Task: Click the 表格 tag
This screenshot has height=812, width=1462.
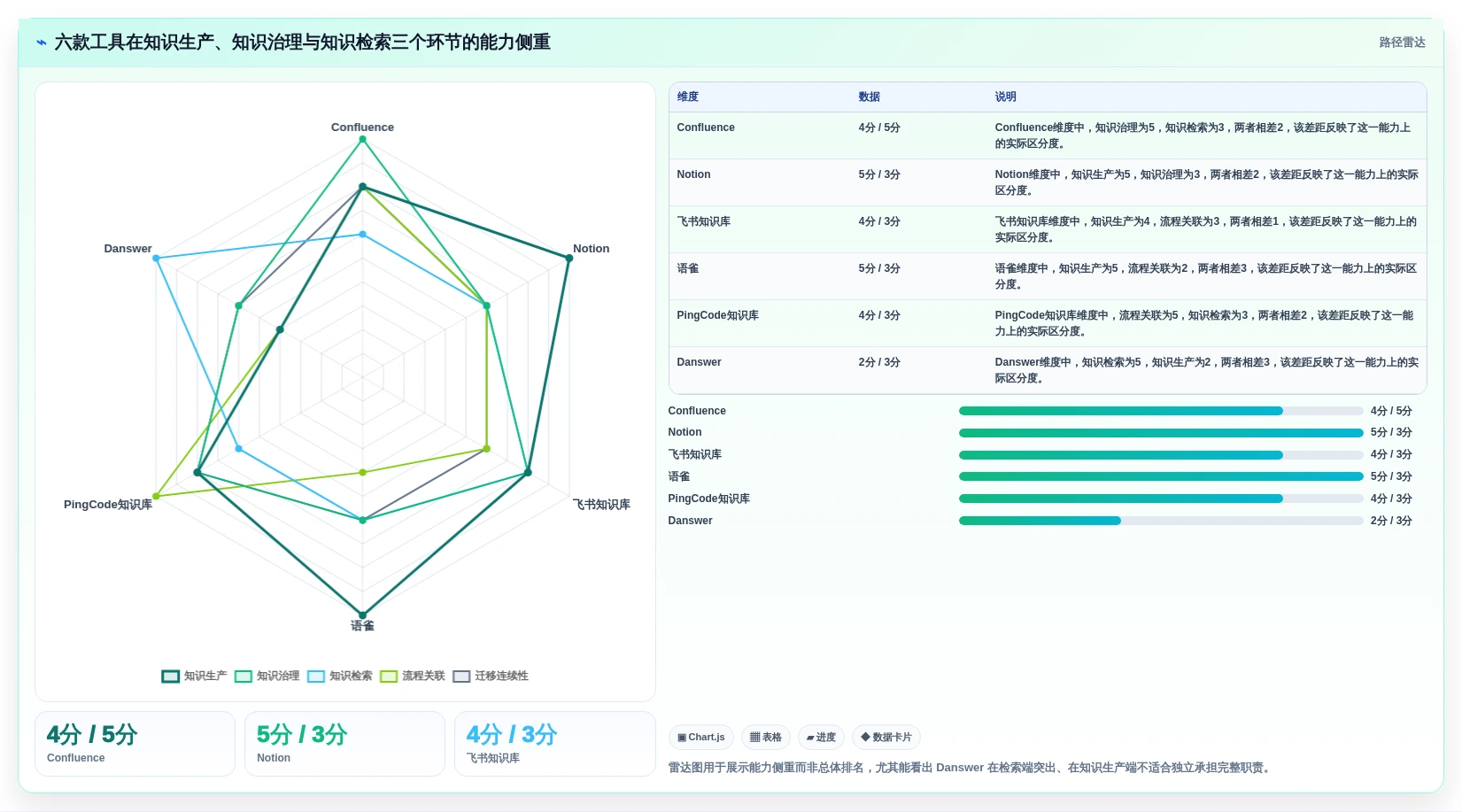Action: point(765,737)
